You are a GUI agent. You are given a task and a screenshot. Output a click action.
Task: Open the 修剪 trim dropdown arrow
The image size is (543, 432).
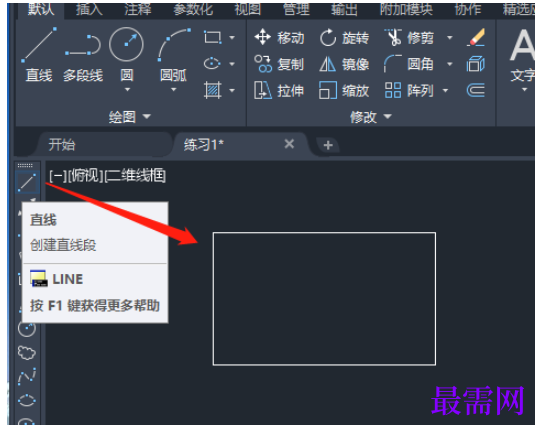(449, 37)
